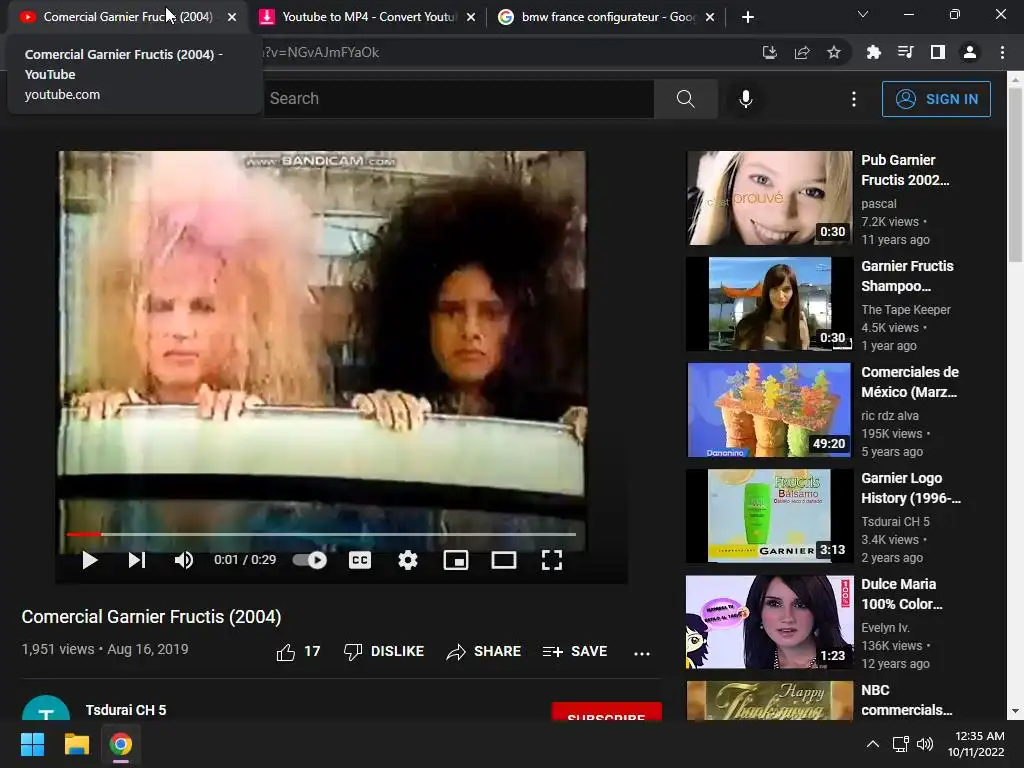Close the bmw france configurateur tab

(x=710, y=18)
